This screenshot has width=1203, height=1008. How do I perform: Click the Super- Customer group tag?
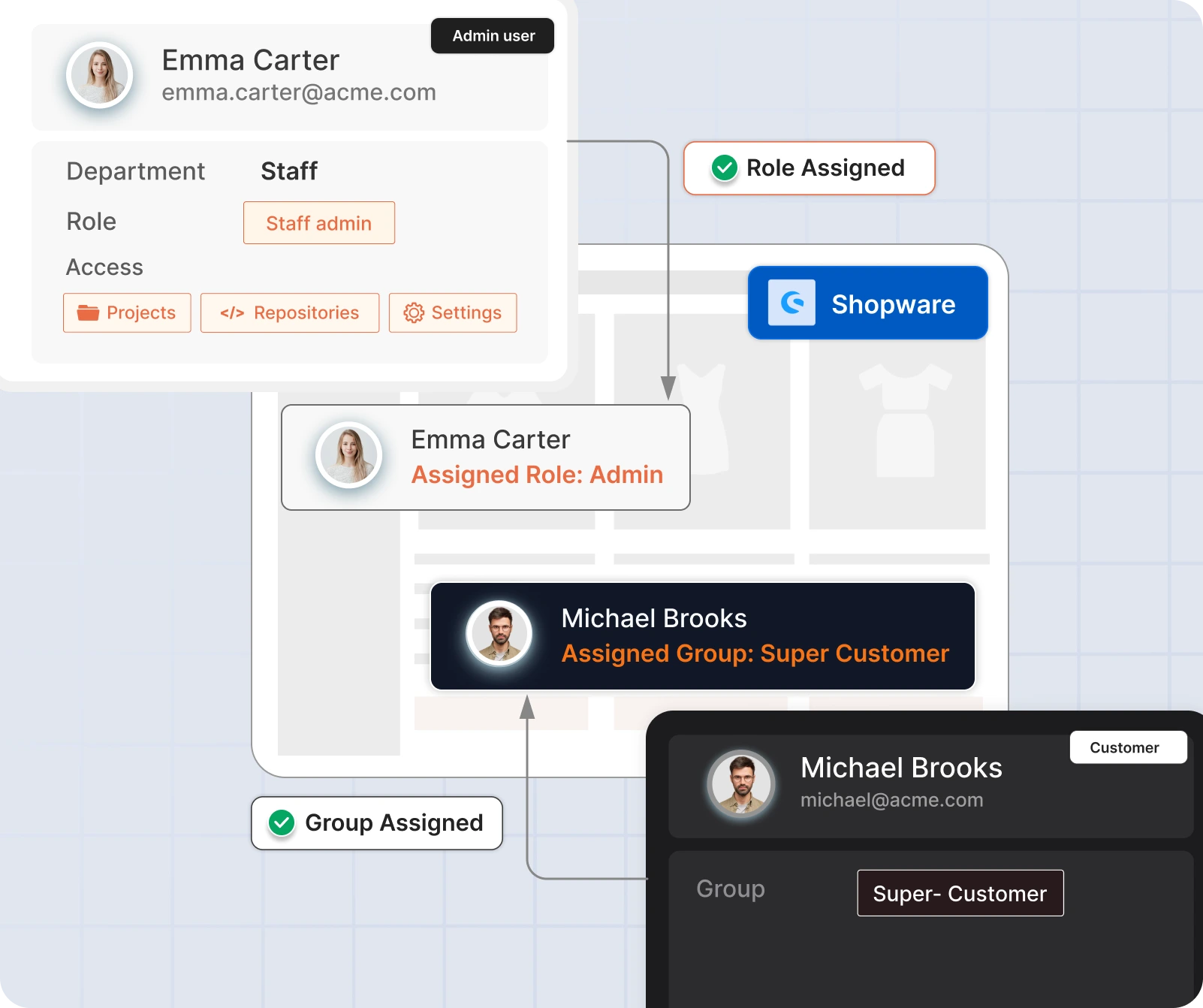960,893
